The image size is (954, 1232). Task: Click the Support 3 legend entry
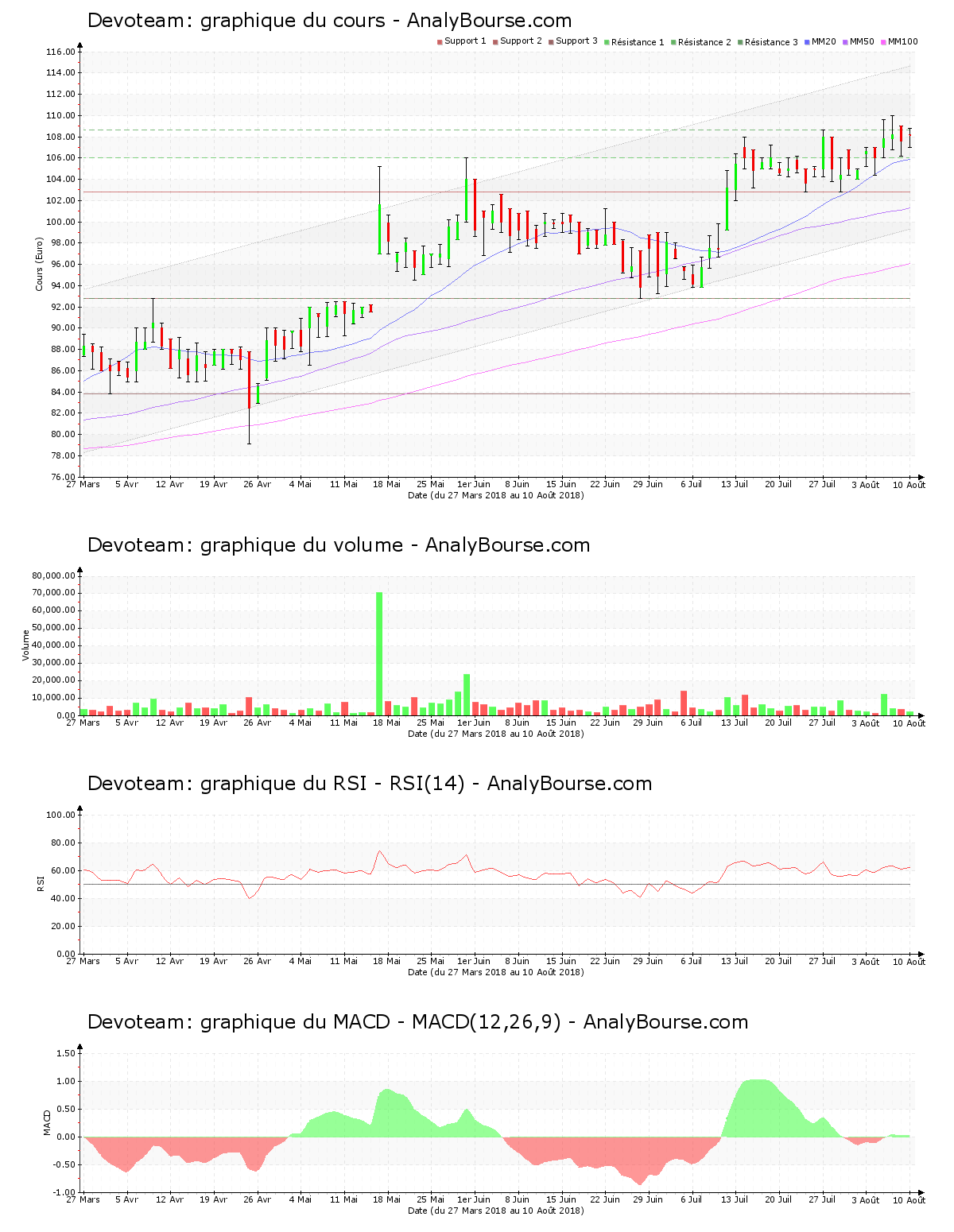(x=573, y=41)
